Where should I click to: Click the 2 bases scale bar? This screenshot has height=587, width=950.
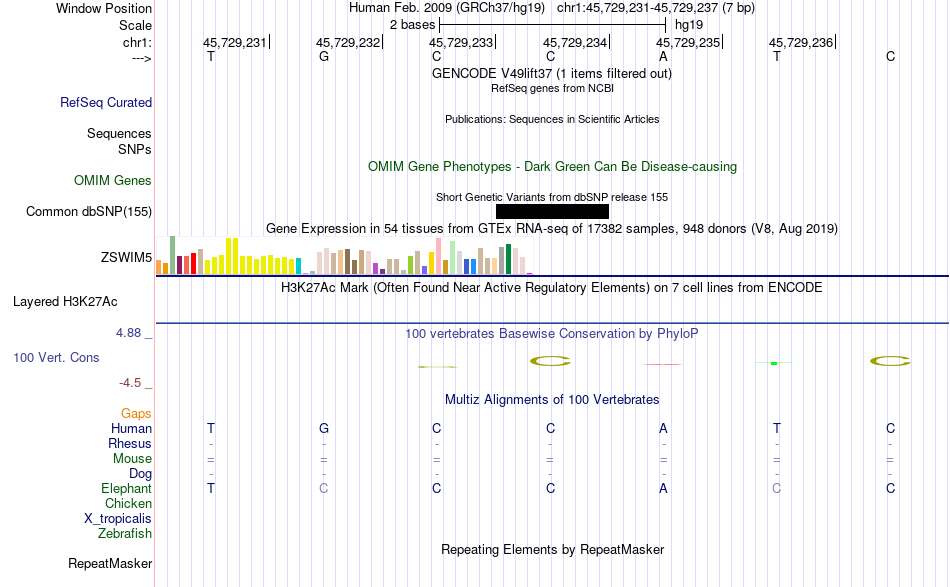(553, 25)
